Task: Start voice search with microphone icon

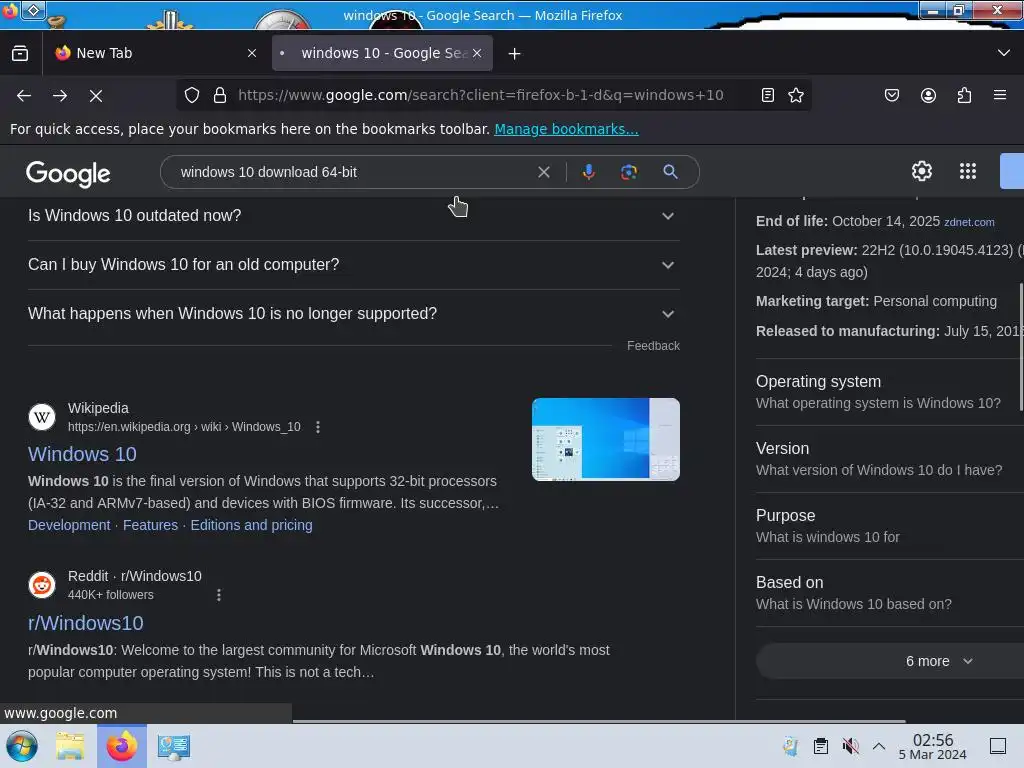Action: (588, 172)
